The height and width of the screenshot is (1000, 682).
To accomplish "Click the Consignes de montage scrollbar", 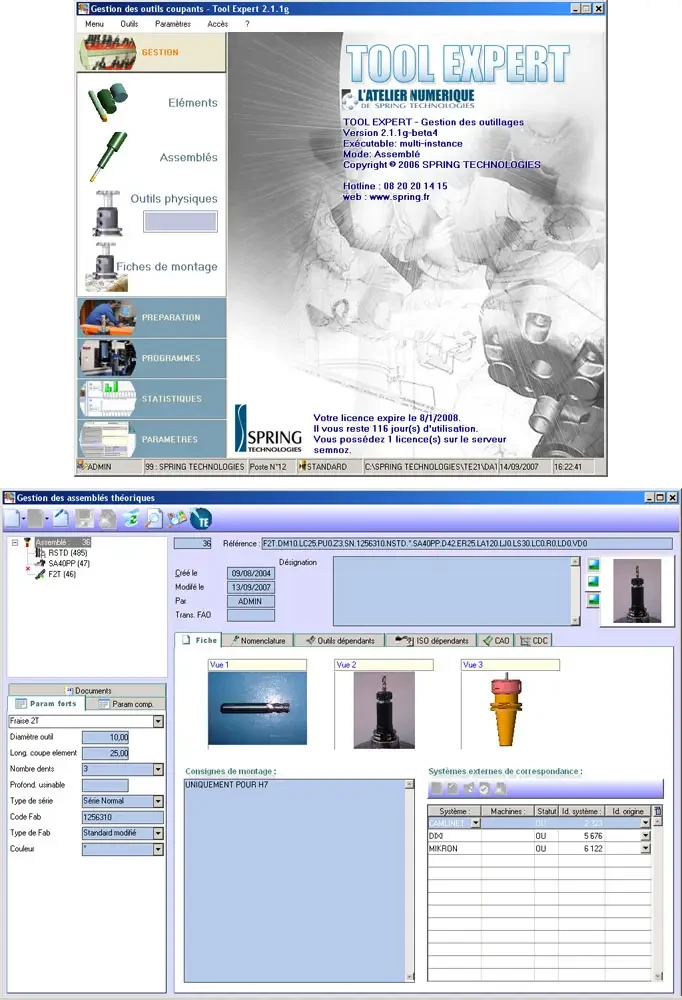I will point(410,881).
